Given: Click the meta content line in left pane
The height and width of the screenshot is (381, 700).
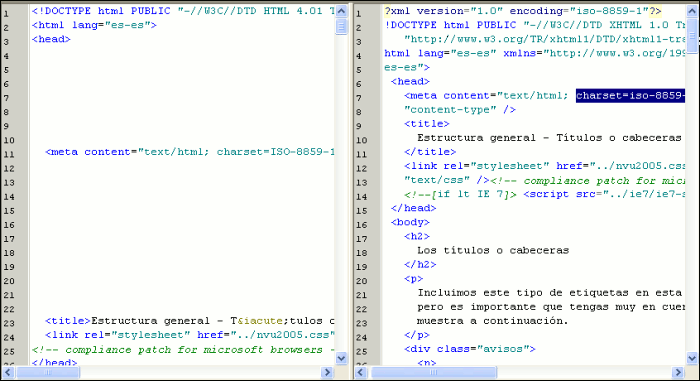Looking at the screenshot, I should [x=190, y=152].
